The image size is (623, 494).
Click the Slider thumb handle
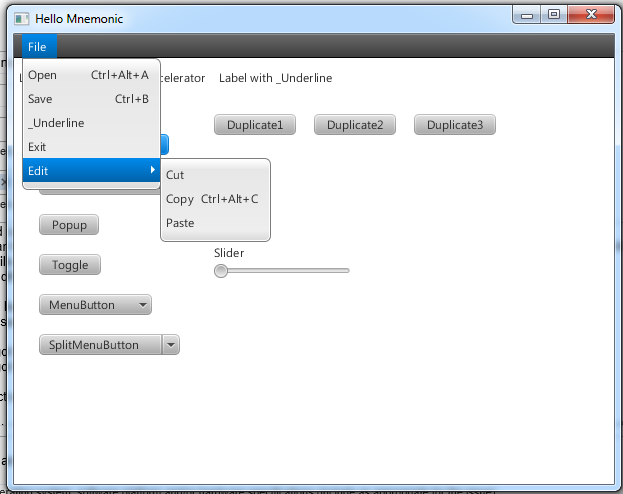point(221,271)
